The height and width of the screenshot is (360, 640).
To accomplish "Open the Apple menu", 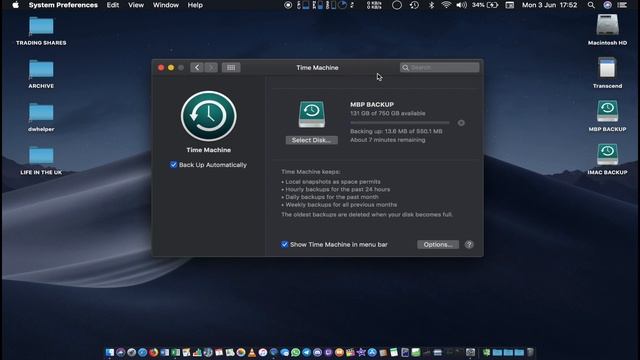I will (x=16, y=5).
